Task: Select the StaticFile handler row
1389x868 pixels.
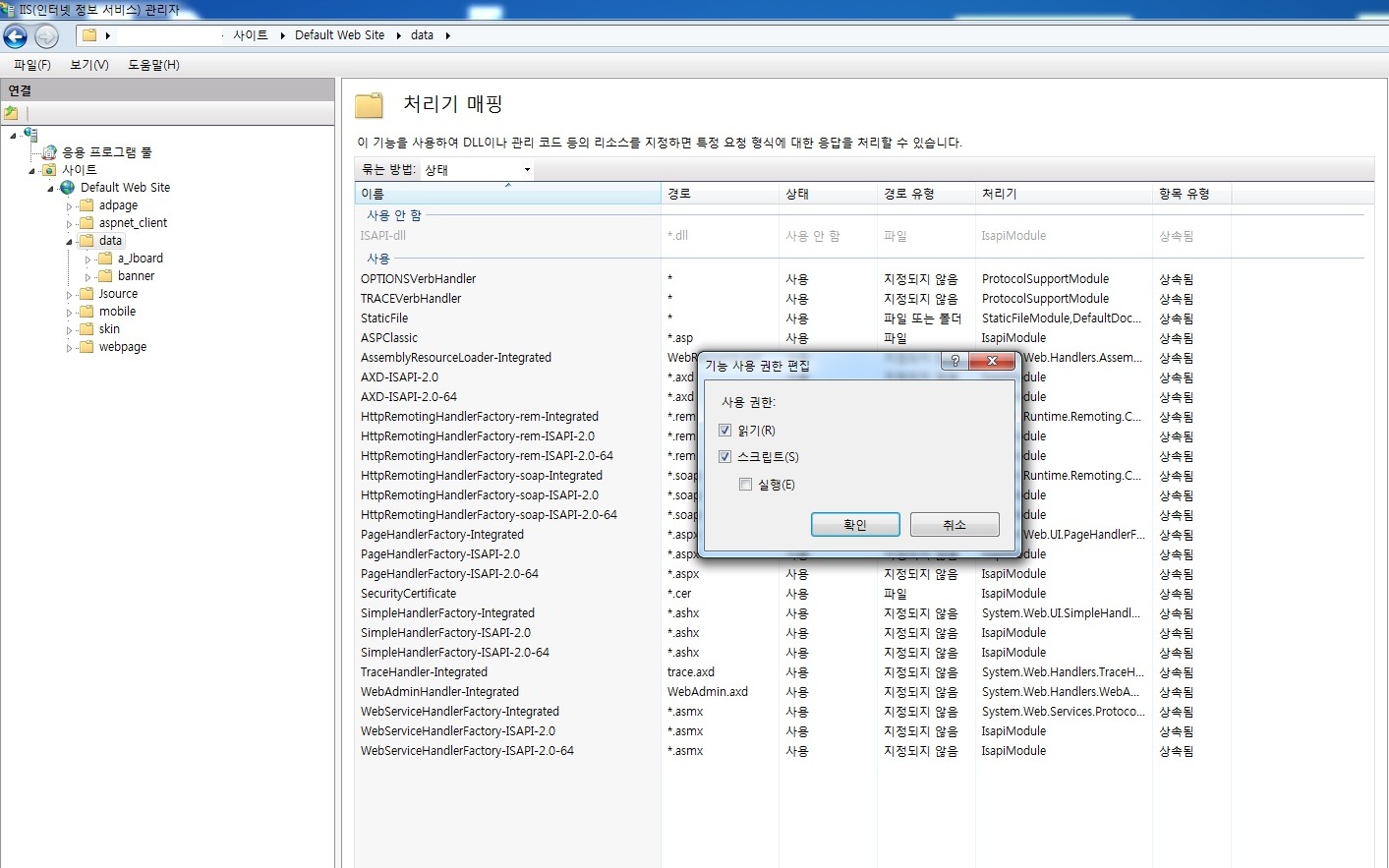Action: click(777, 318)
